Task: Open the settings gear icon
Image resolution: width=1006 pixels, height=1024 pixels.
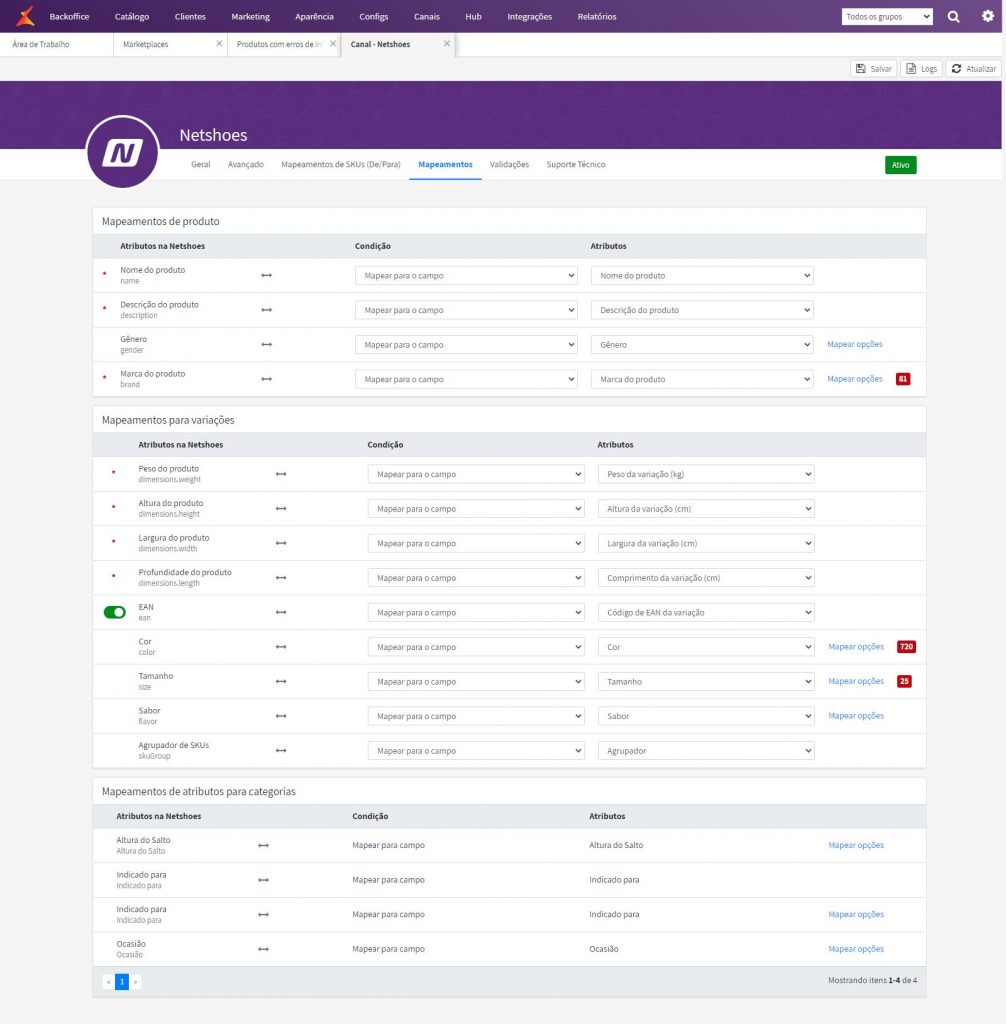Action: point(988,16)
